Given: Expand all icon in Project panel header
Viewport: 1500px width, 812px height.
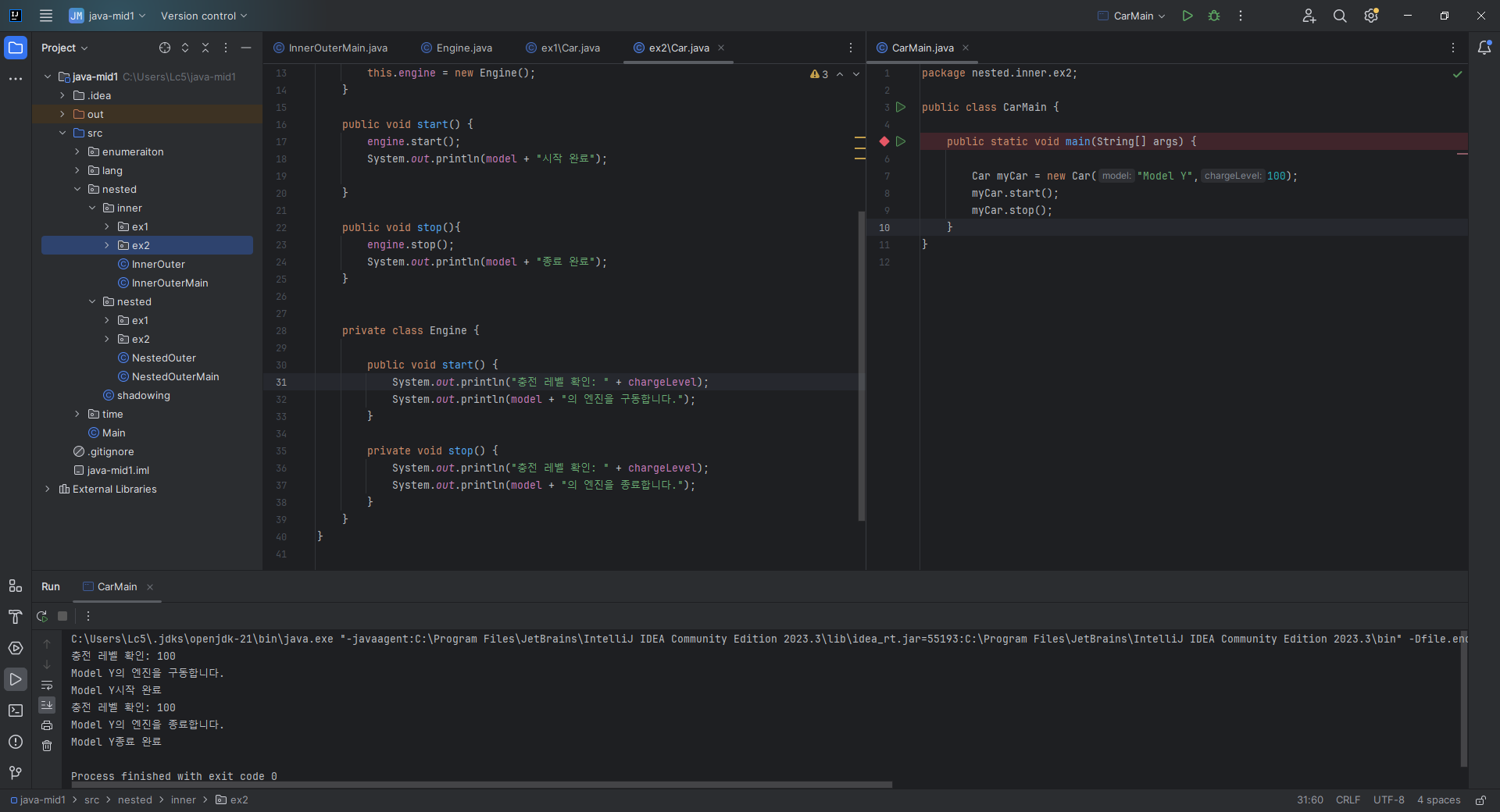Looking at the screenshot, I should tap(185, 48).
